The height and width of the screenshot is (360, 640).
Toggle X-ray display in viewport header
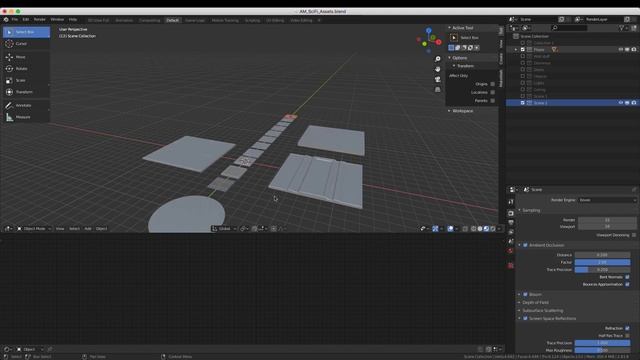tap(465, 229)
